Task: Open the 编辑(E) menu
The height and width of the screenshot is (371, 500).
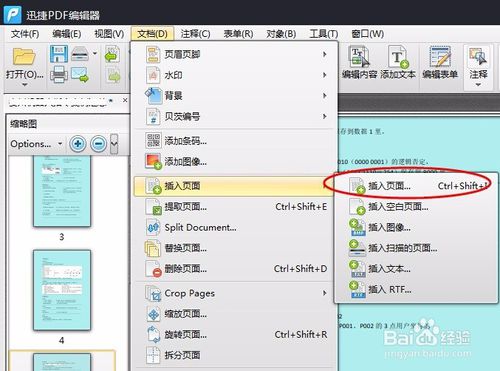Action: pos(67,34)
